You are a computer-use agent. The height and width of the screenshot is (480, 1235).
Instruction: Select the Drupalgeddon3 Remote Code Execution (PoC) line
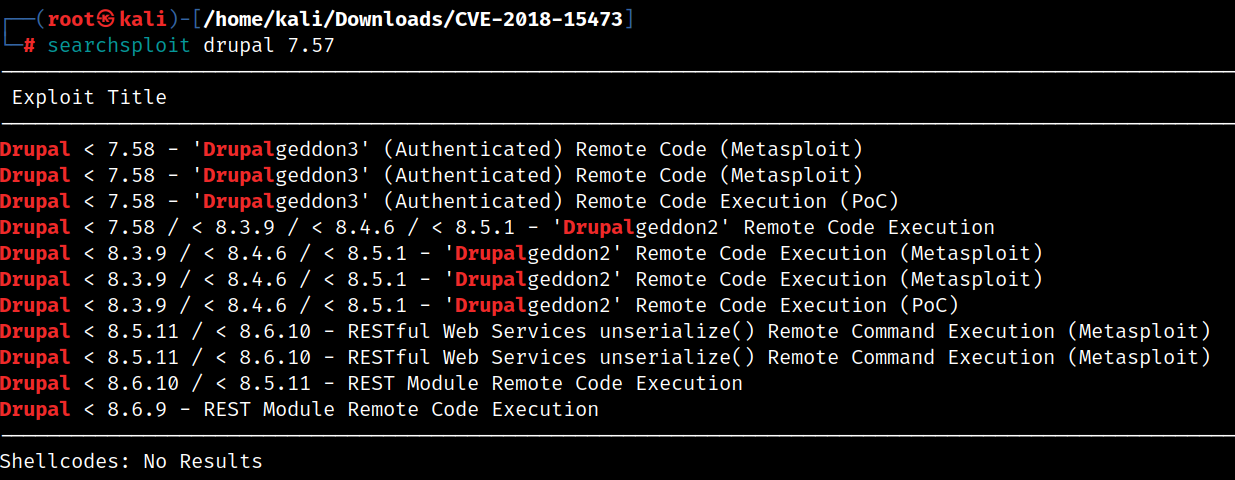pyautogui.click(x=449, y=201)
